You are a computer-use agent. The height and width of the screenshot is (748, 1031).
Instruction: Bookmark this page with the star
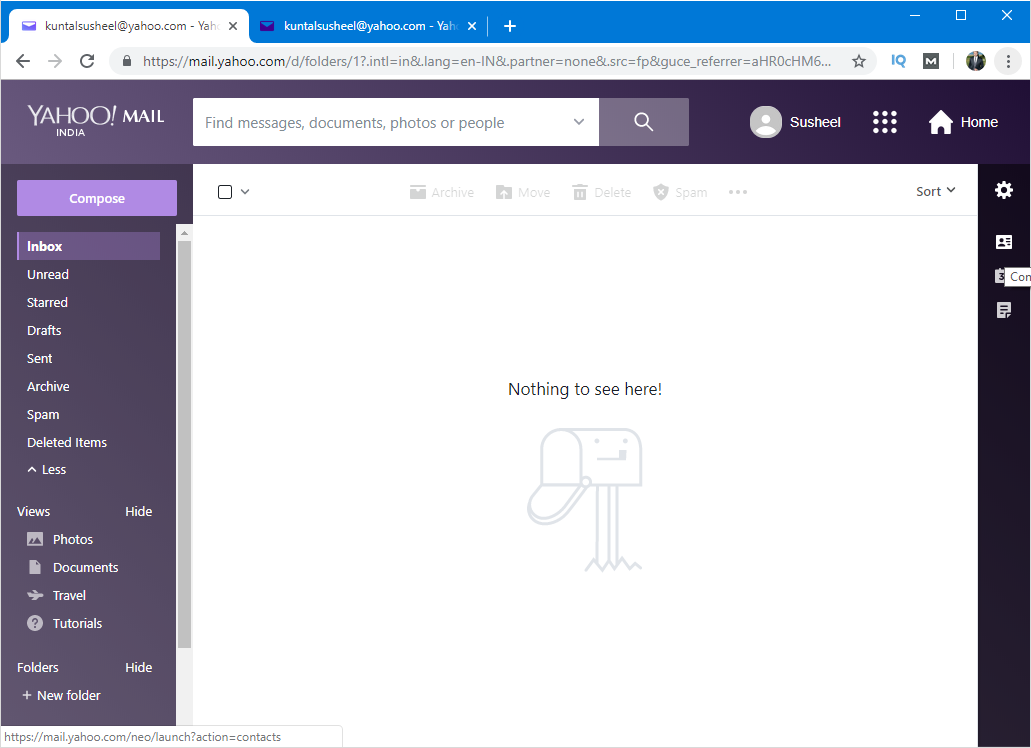pyautogui.click(x=858, y=61)
